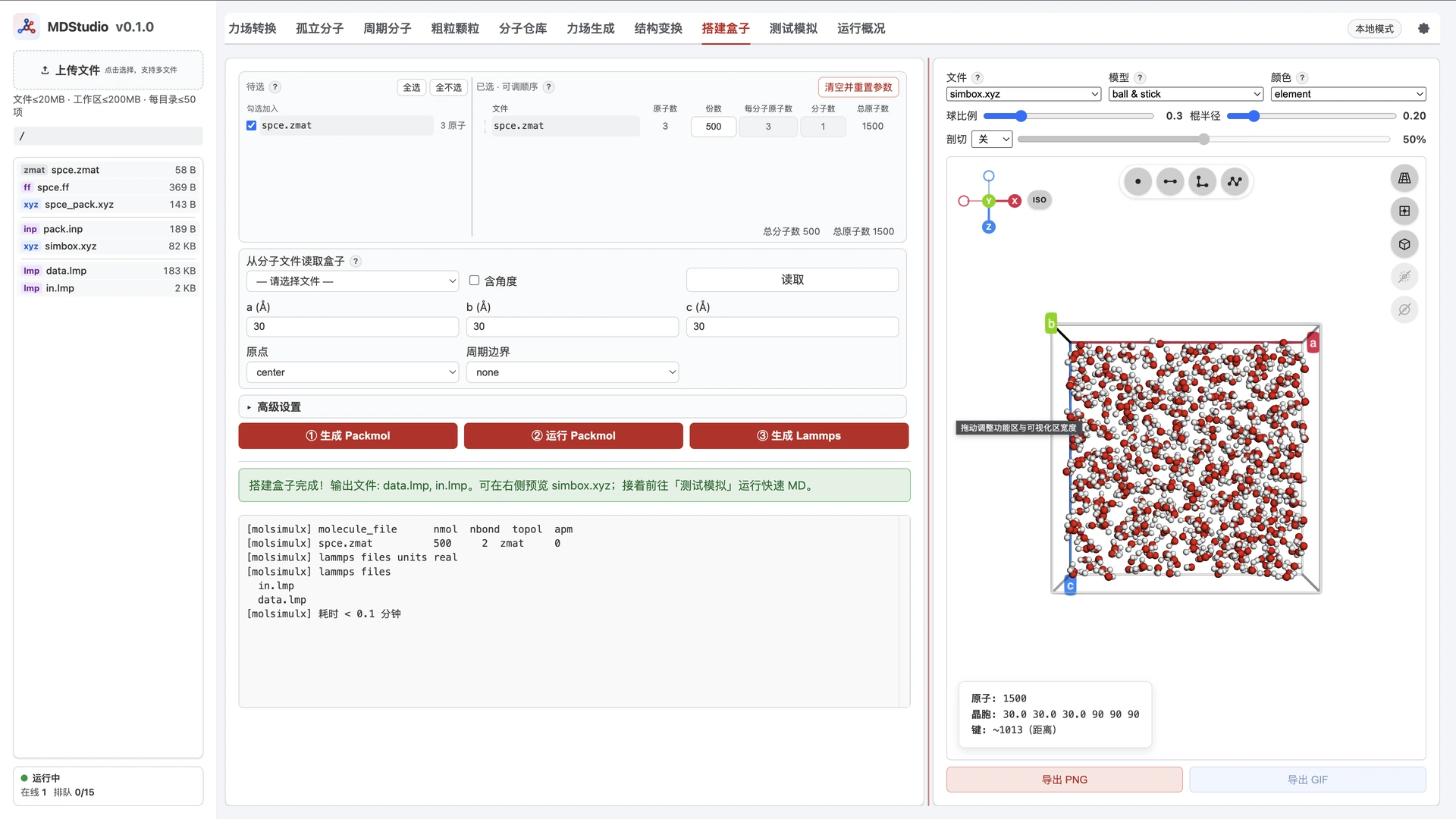
Task: Click the 份数 500 input field
Action: 714,127
